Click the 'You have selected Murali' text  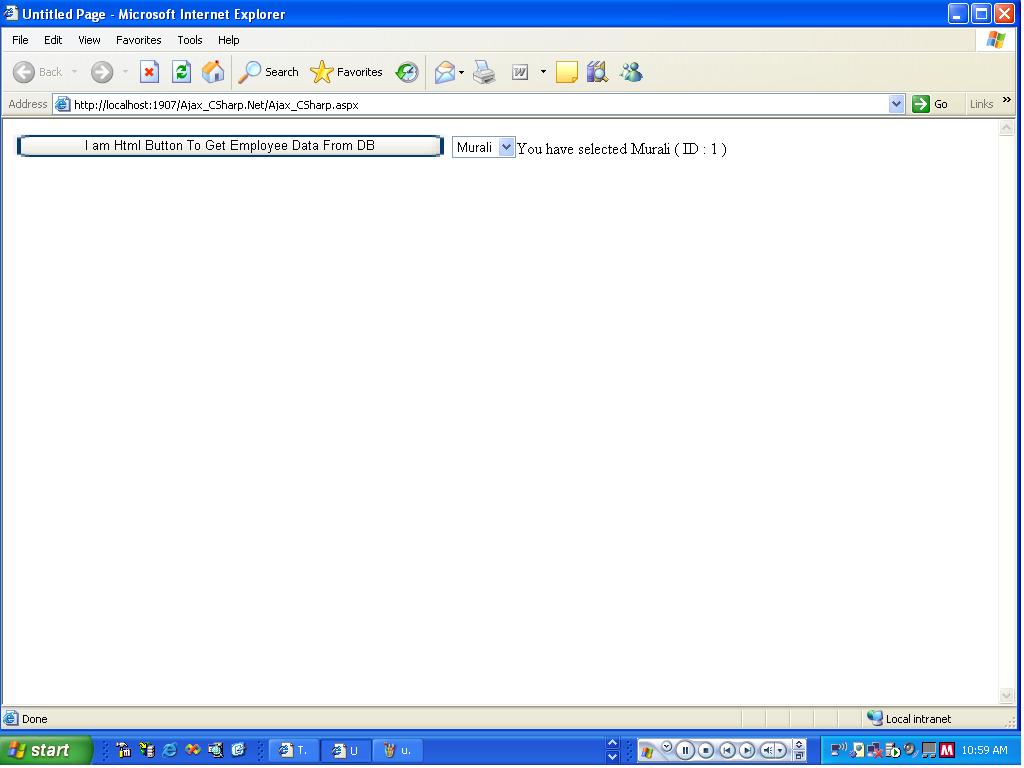pos(622,149)
